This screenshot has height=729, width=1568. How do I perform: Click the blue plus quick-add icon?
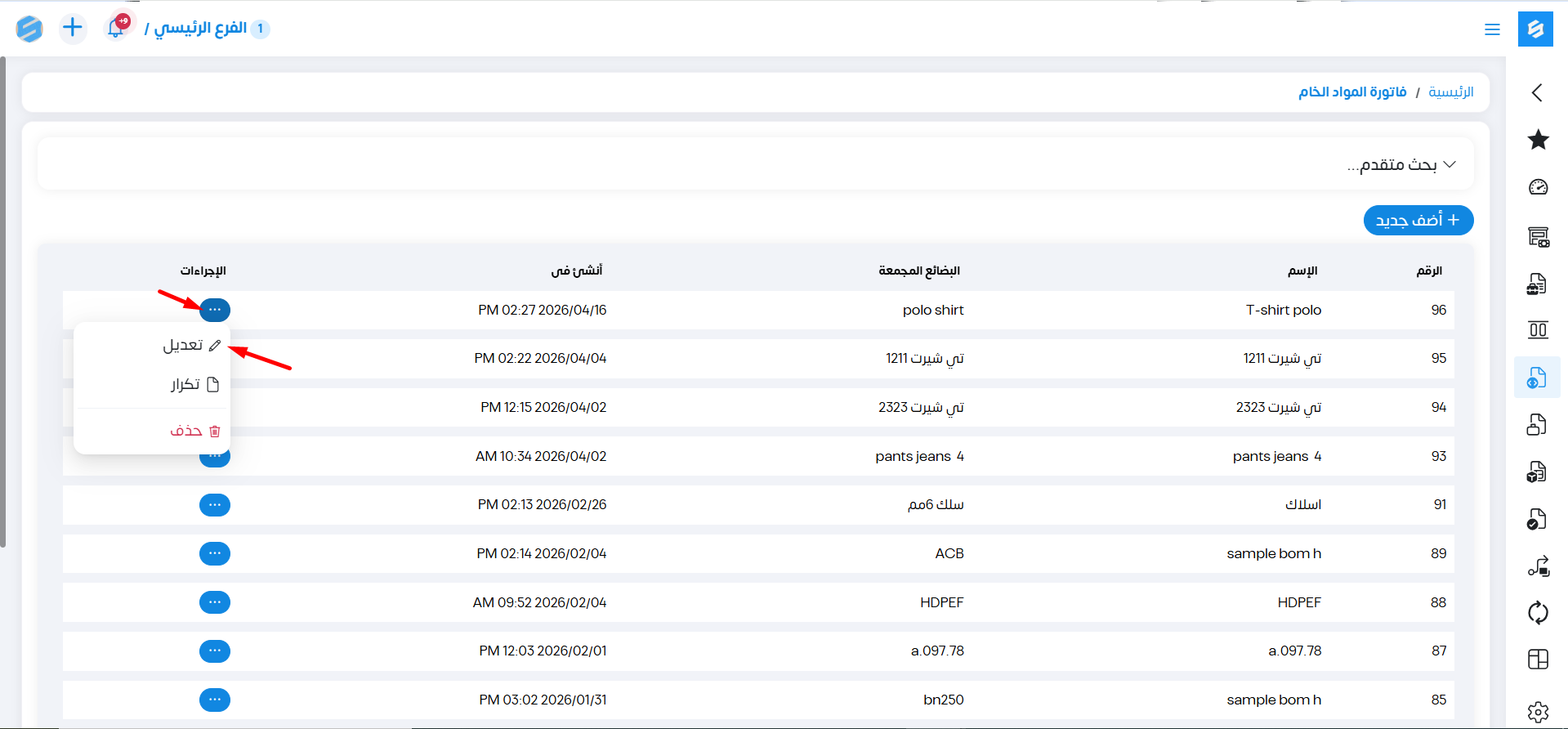73,28
